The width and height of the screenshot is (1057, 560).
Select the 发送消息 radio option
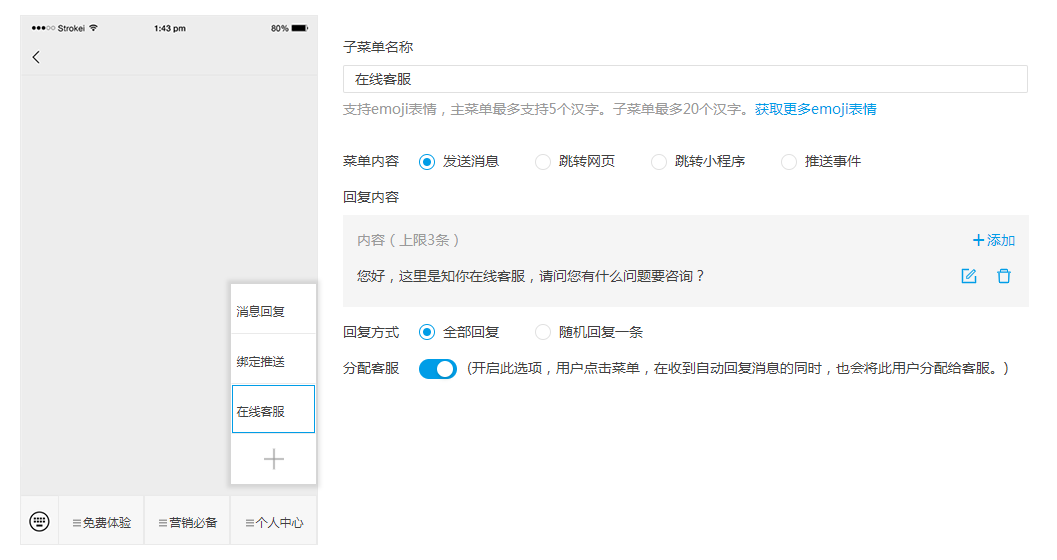click(x=427, y=162)
